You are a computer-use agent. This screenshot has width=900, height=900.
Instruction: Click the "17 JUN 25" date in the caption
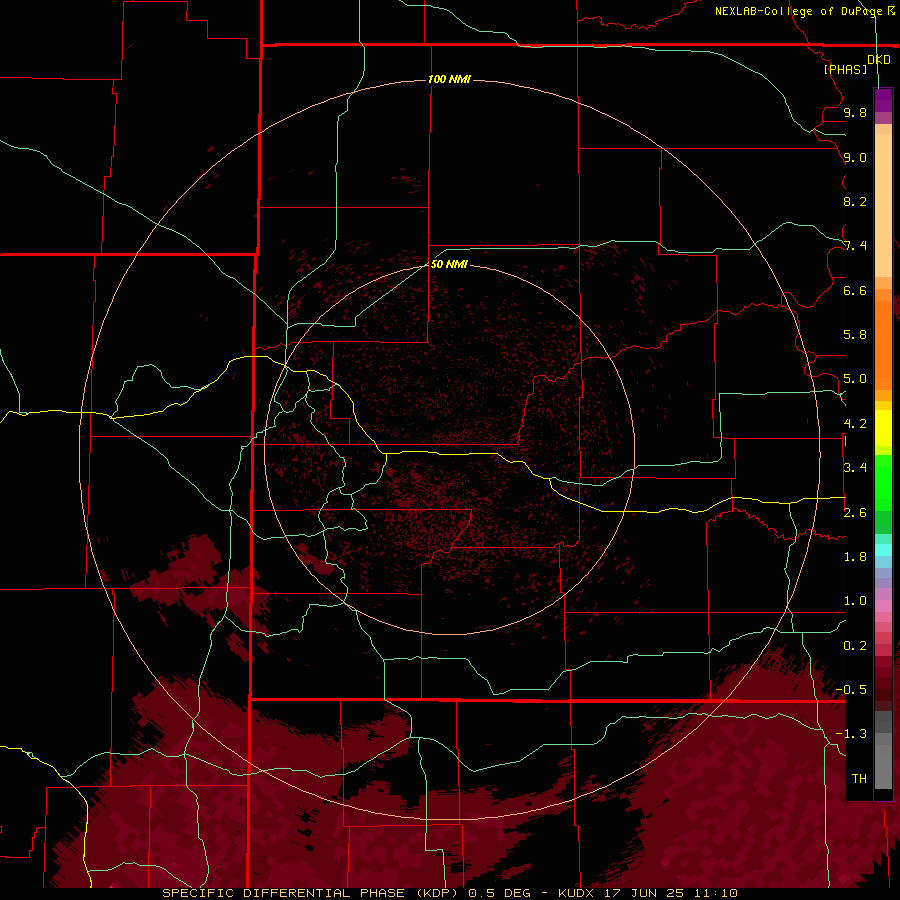pos(643,893)
